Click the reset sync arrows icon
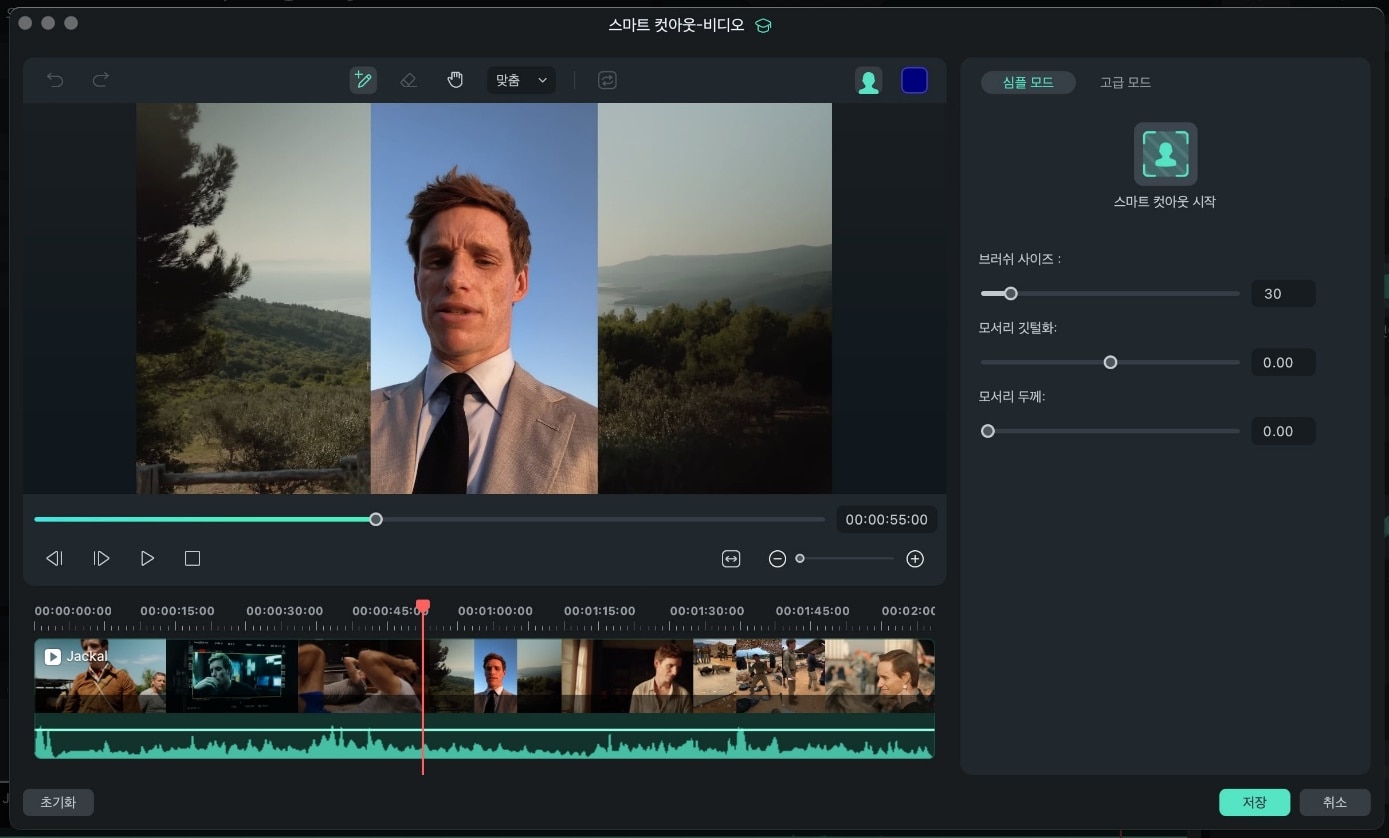 (607, 80)
